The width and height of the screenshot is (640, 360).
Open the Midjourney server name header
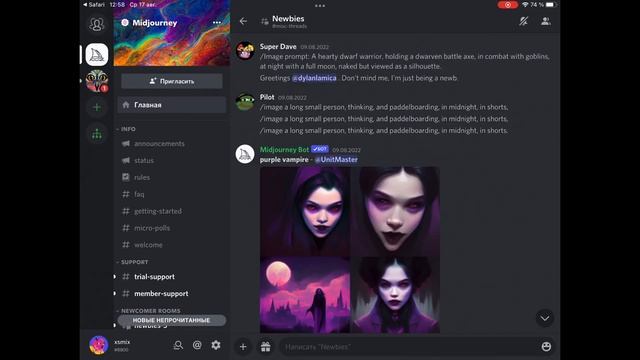click(x=154, y=23)
